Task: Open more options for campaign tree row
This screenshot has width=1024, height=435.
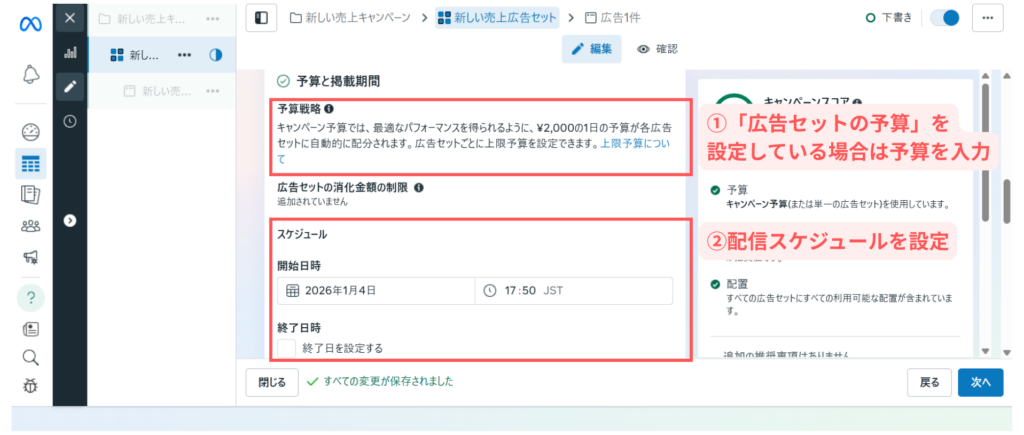Action: coord(213,19)
